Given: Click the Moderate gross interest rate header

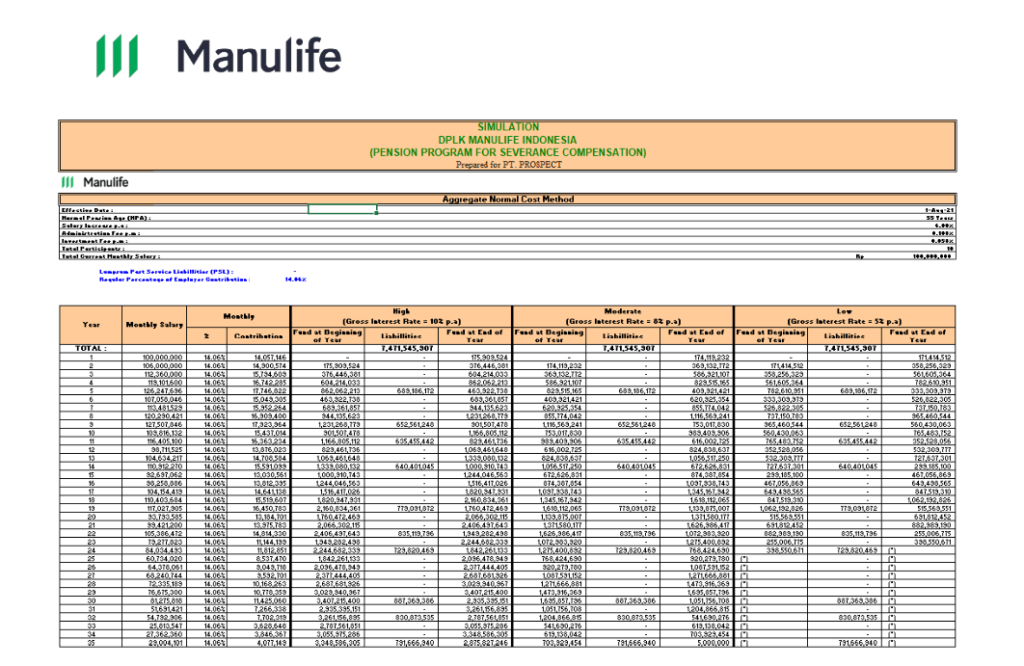Looking at the screenshot, I should pos(621,315).
